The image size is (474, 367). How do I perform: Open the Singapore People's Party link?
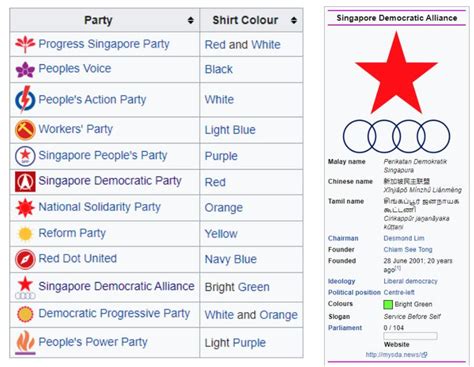103,155
